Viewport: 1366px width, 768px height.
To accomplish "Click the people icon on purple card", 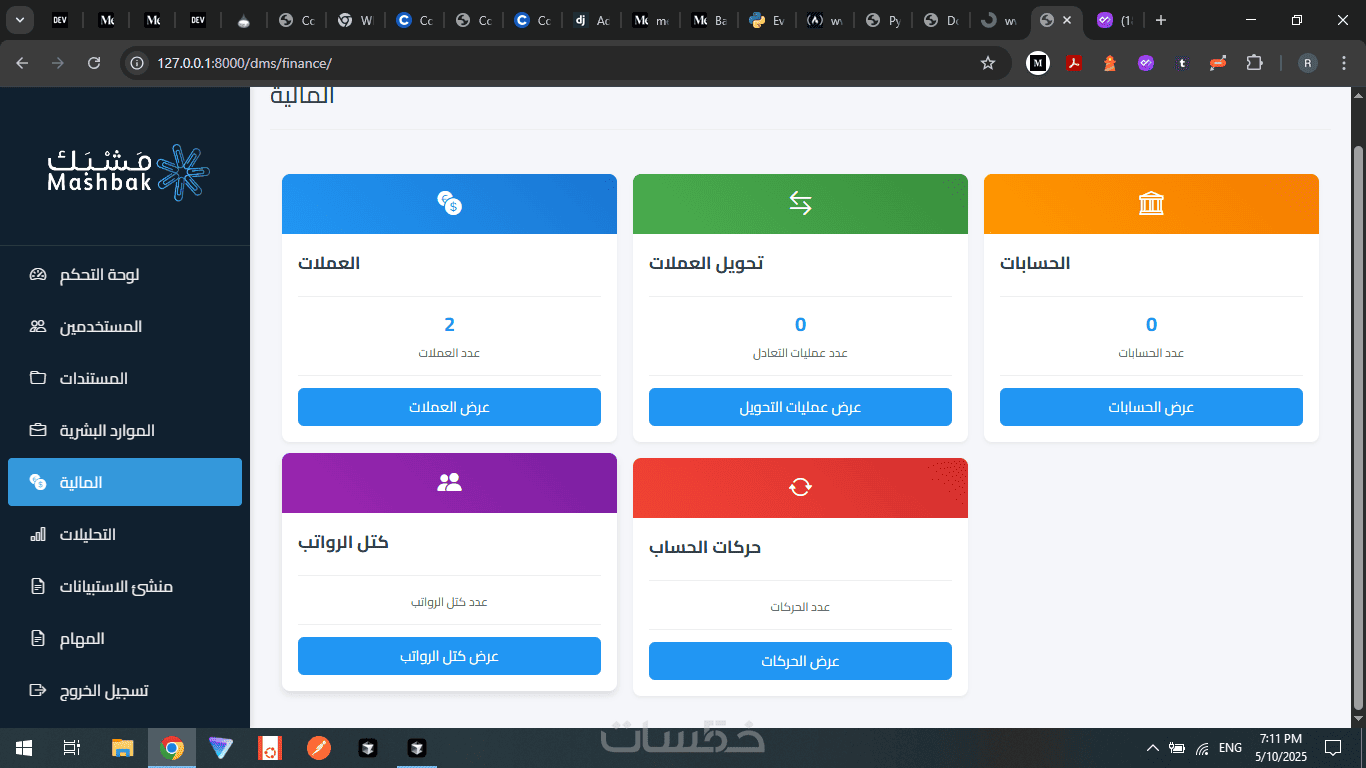I will (449, 482).
